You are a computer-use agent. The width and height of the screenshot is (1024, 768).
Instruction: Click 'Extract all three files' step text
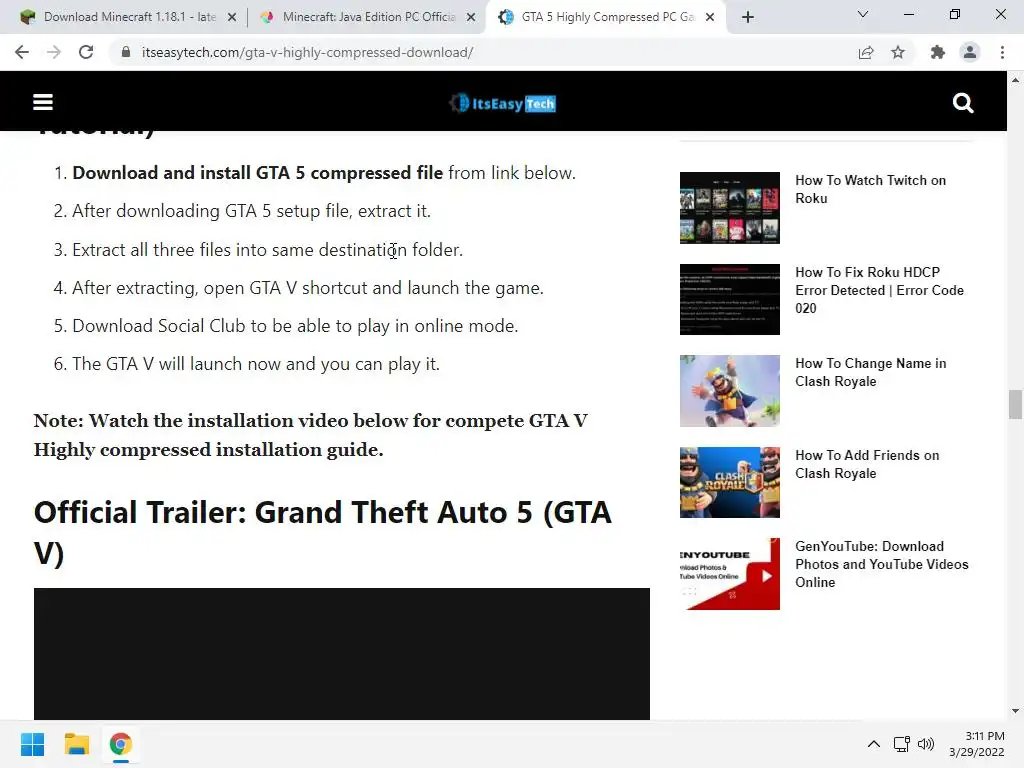click(267, 249)
